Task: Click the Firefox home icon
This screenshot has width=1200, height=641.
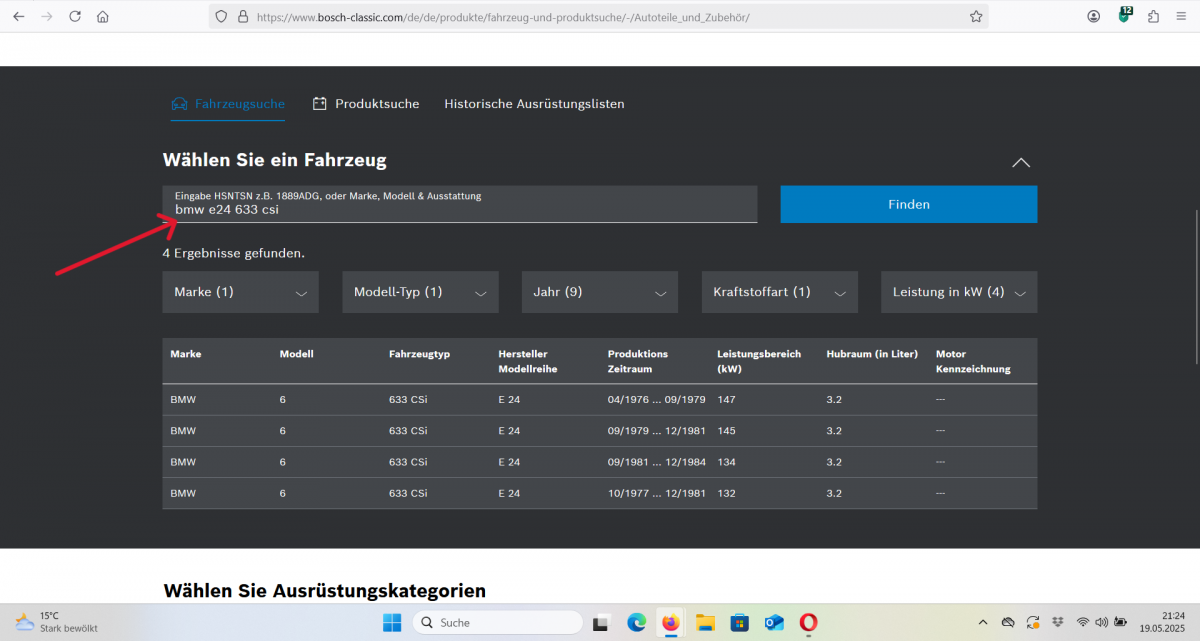Action: [103, 17]
